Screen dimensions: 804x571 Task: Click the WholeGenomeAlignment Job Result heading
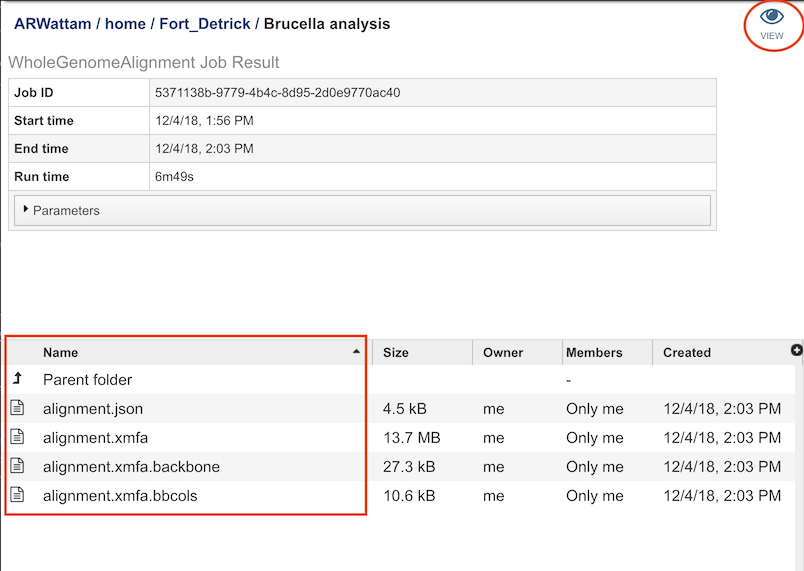(144, 63)
